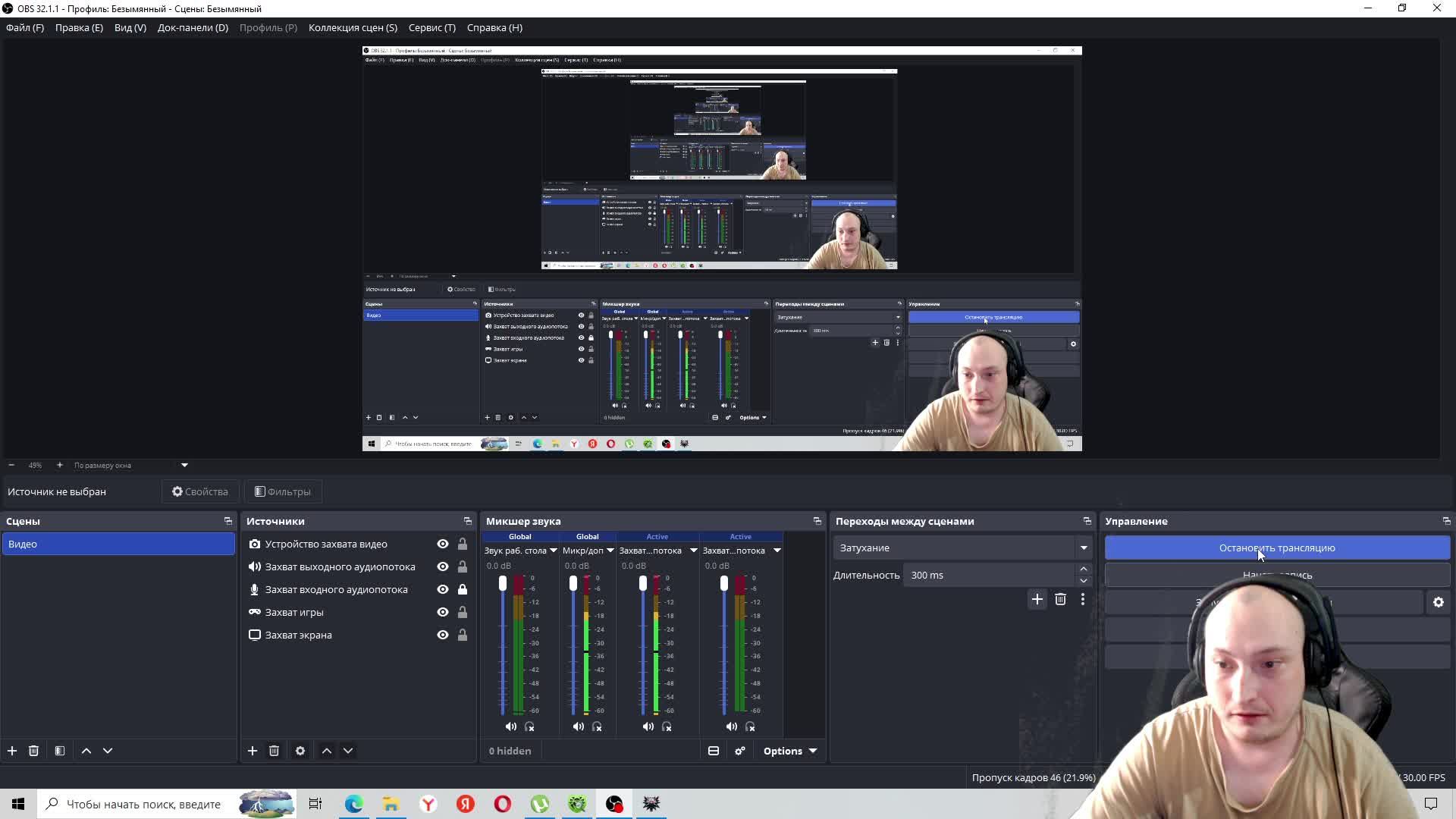Image resolution: width=1456 pixels, height=819 pixels.
Task: Decrease transition duration stepper down
Action: coord(1084,581)
